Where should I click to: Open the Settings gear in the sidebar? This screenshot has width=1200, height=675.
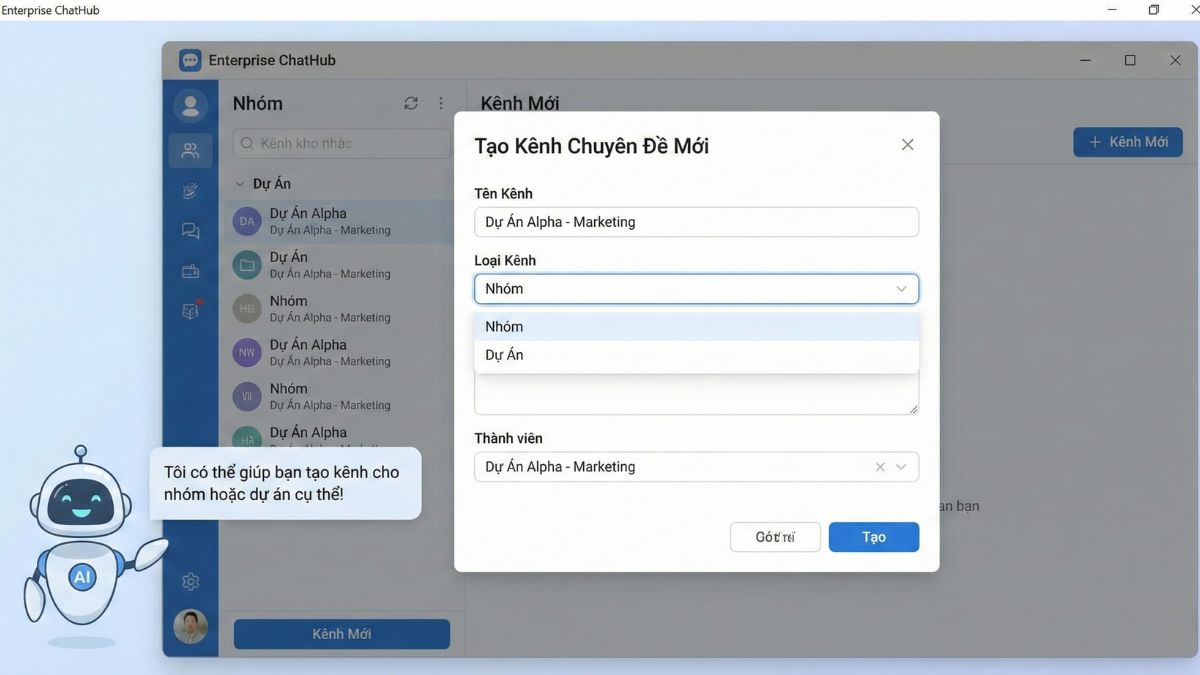[x=190, y=581]
